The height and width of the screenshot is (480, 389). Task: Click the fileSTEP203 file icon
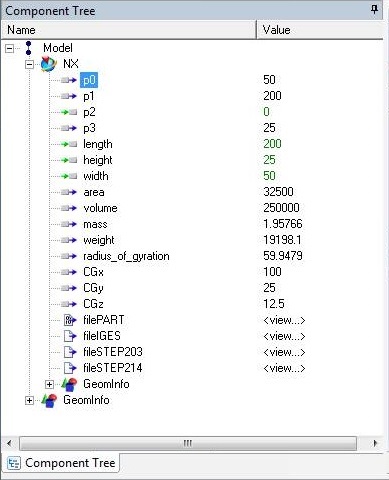(70, 352)
